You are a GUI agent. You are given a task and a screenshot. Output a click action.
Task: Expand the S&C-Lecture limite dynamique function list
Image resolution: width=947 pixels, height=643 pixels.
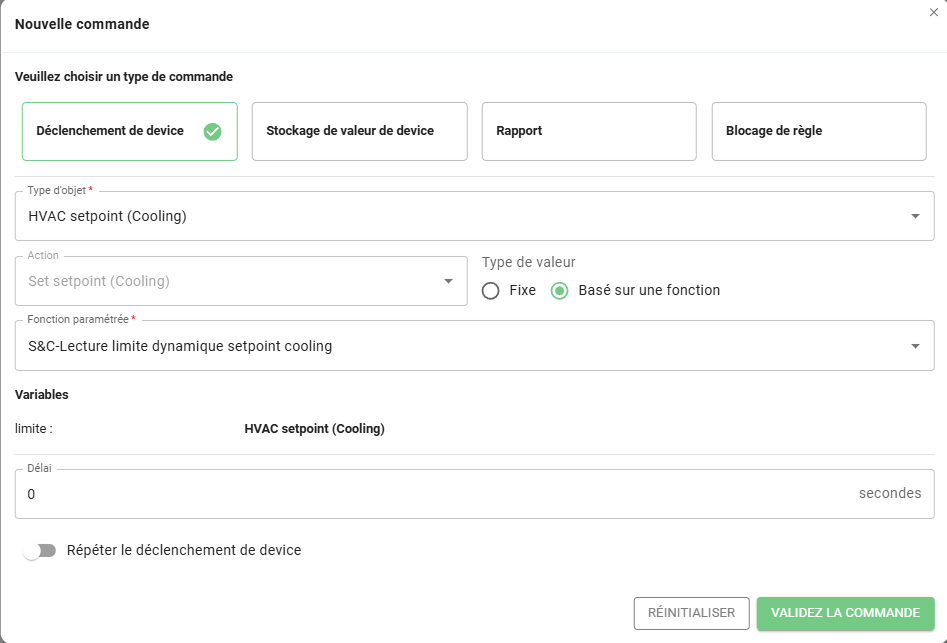pyautogui.click(x=460, y=346)
